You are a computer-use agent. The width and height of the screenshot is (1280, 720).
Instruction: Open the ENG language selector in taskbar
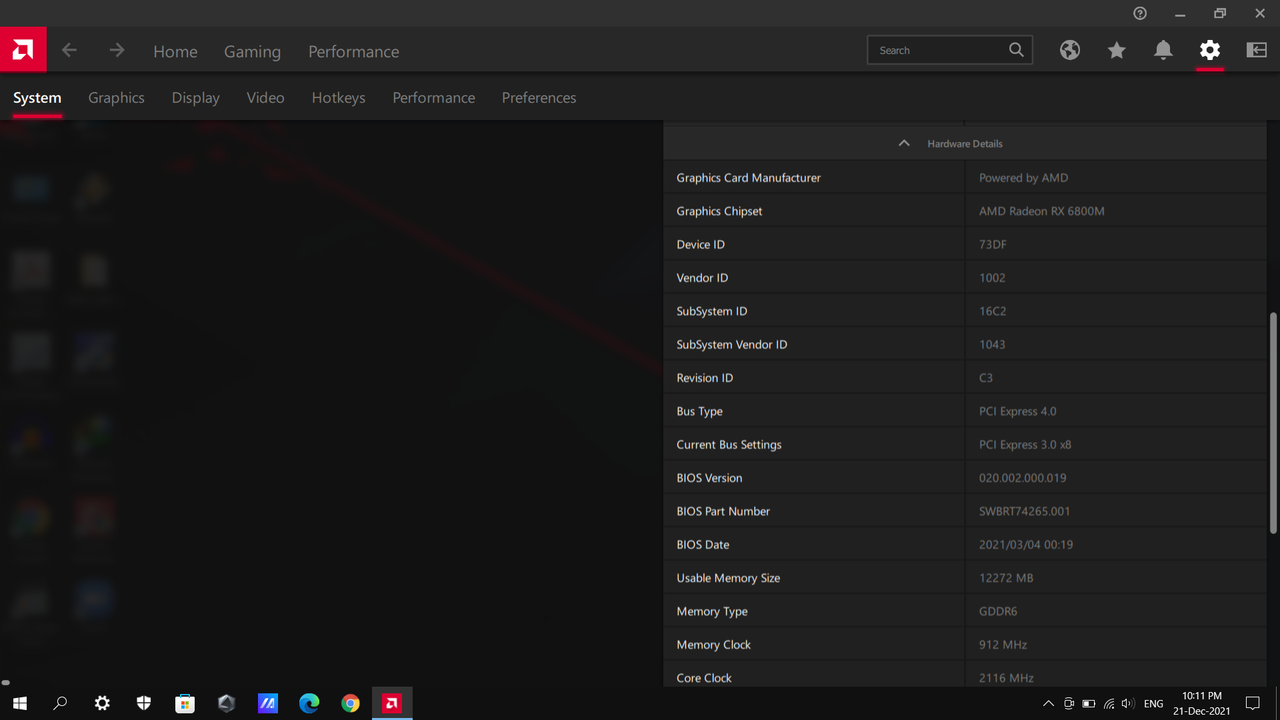(x=1153, y=703)
